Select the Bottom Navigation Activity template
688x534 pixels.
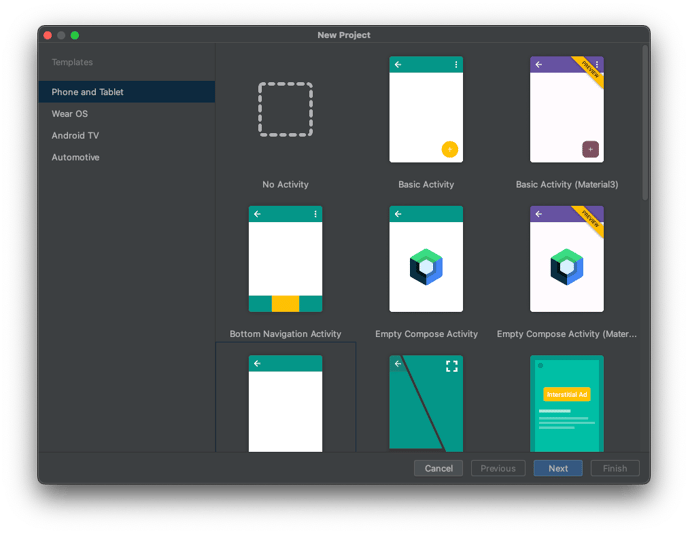[285, 260]
